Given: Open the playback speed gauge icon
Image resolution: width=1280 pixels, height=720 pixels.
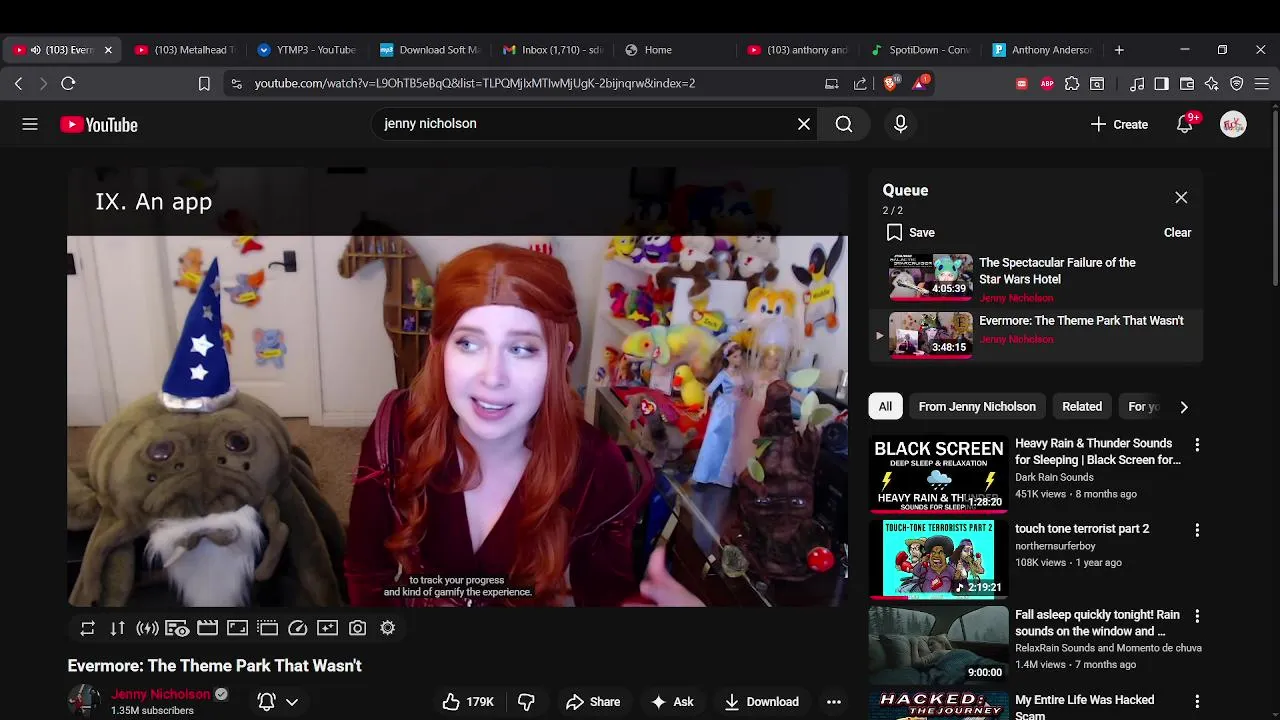Looking at the screenshot, I should pos(297,628).
